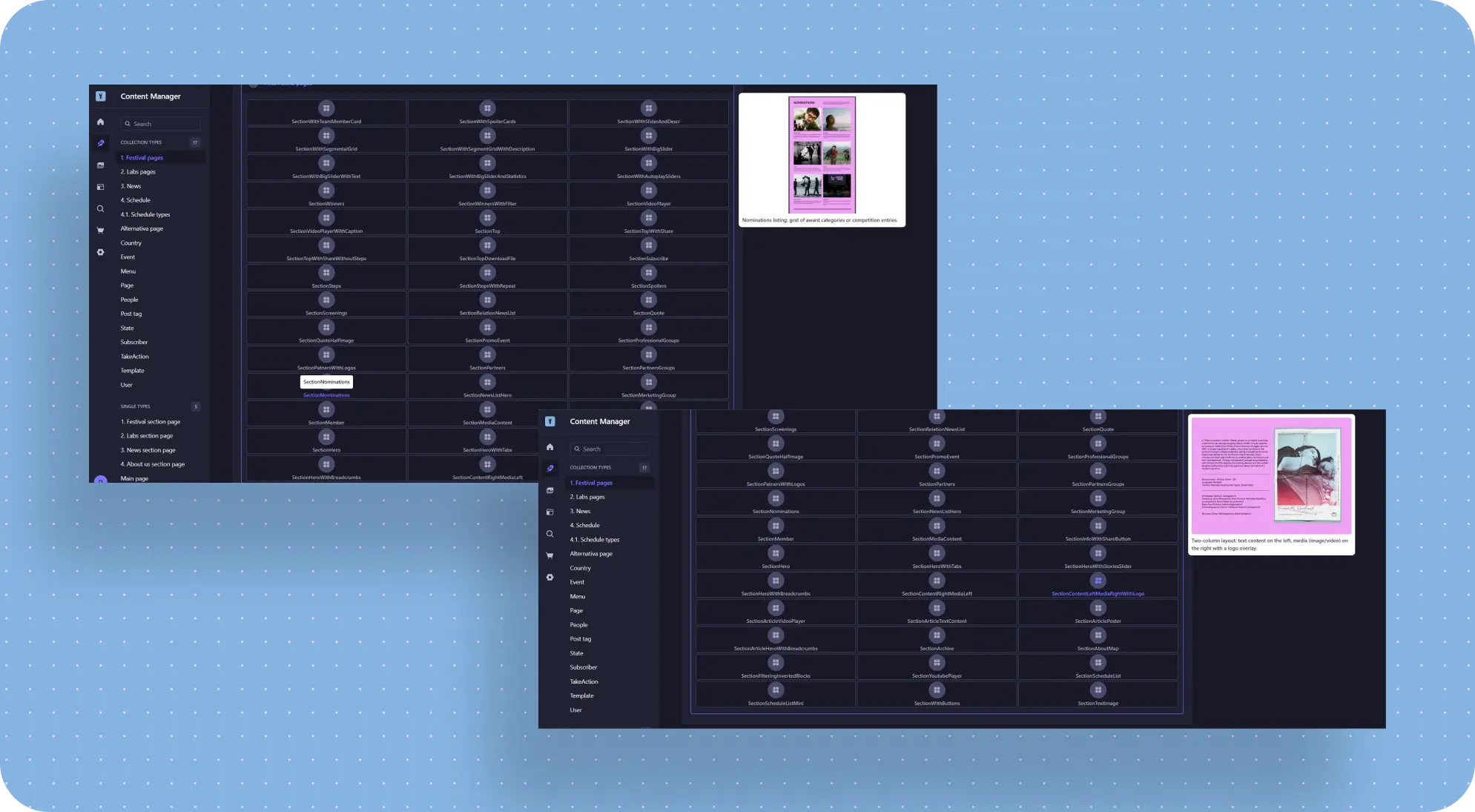
Task: Open feather Content Manager icon in lower-right window
Action: (x=550, y=469)
